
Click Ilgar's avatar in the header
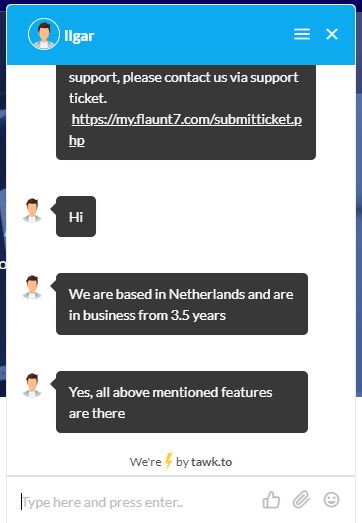[44, 34]
